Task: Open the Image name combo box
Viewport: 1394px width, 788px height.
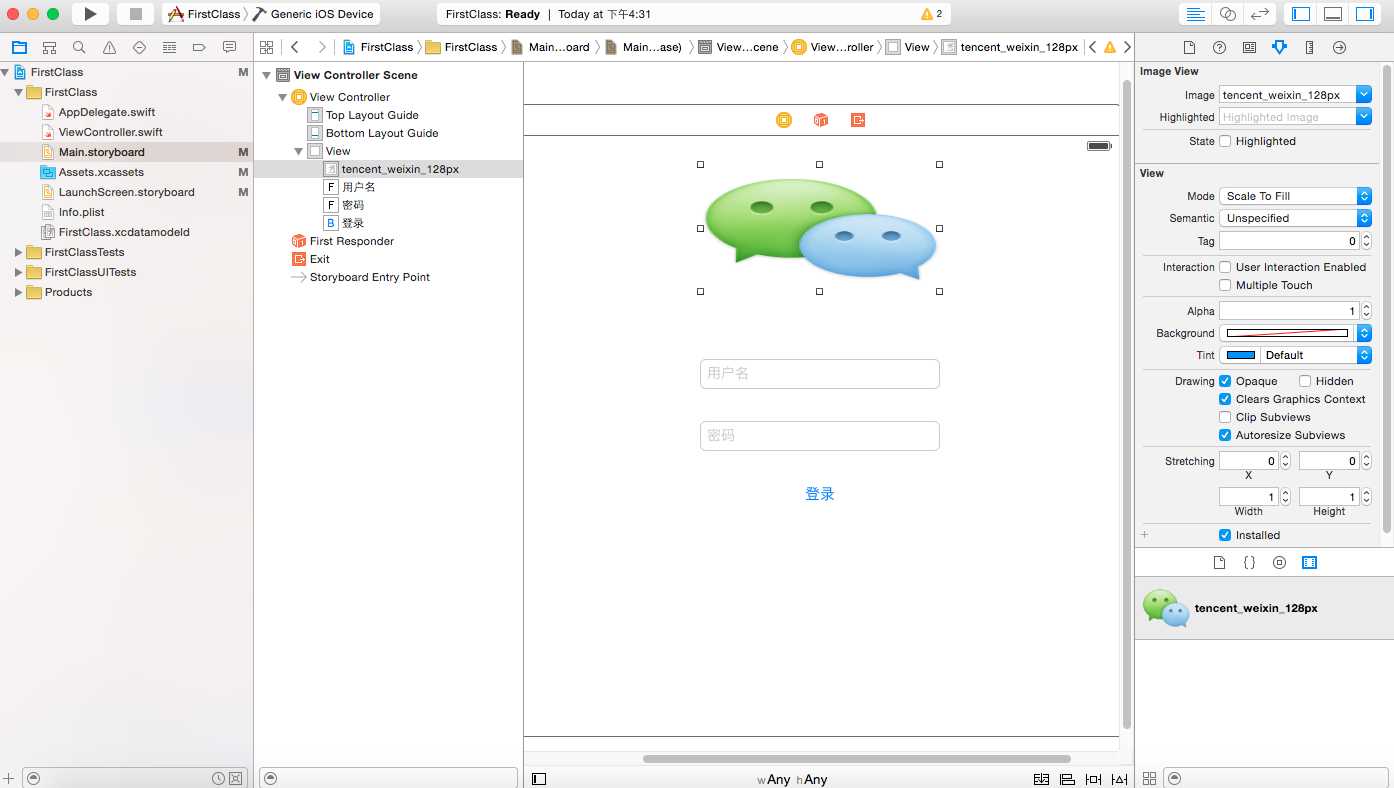Action: click(x=1363, y=95)
